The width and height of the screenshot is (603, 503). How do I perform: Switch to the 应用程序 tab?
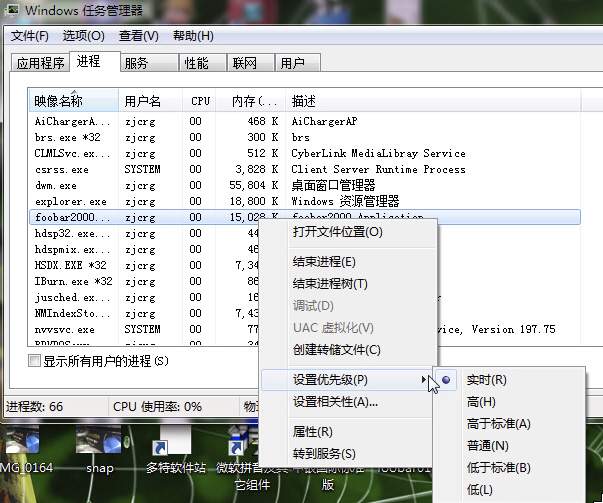pyautogui.click(x=40, y=63)
